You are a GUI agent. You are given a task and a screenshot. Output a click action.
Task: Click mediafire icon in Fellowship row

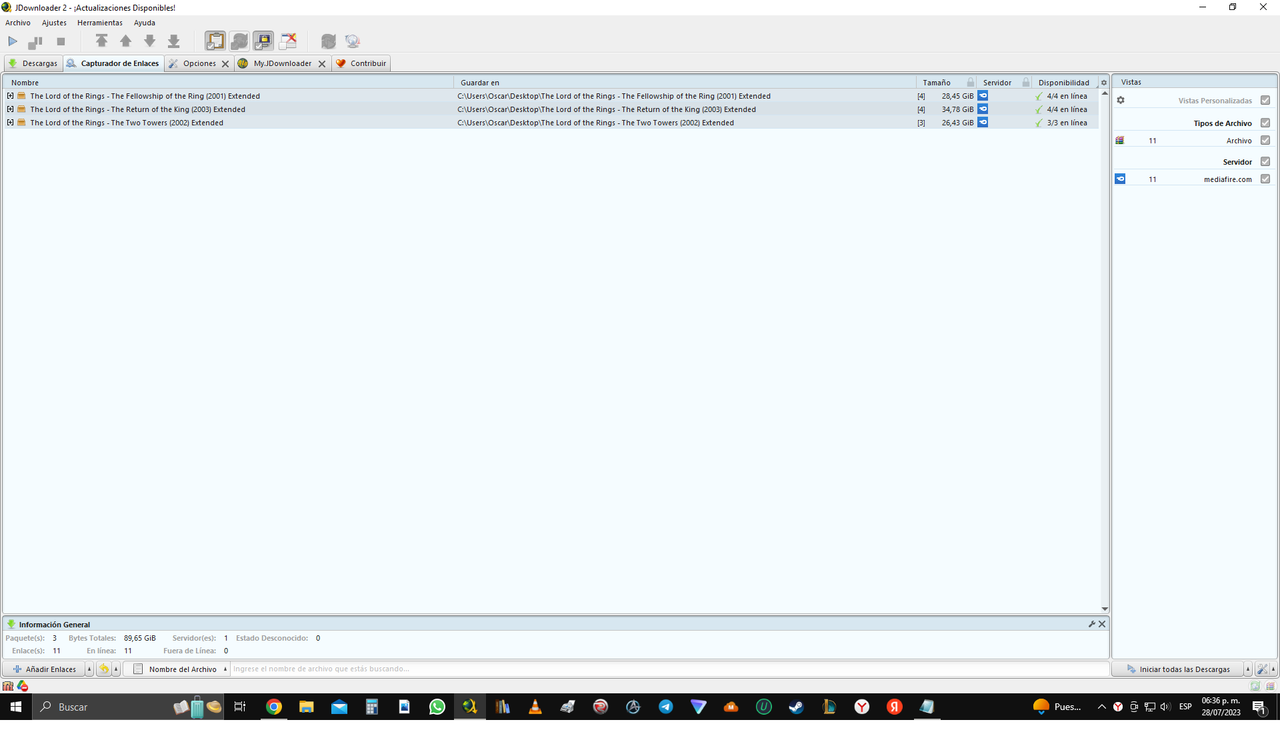[x=982, y=96]
